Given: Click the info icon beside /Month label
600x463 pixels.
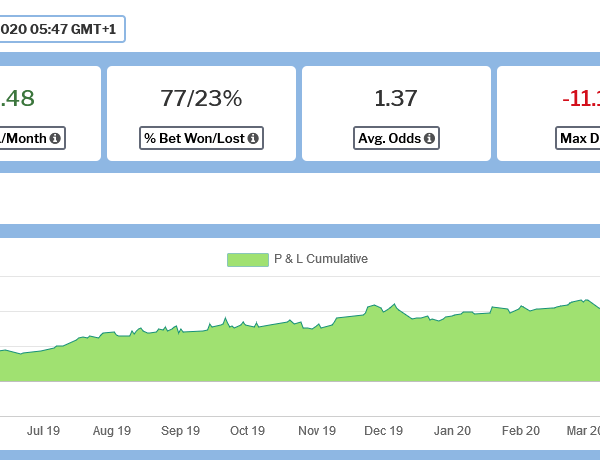Looking at the screenshot, I should point(55,138).
